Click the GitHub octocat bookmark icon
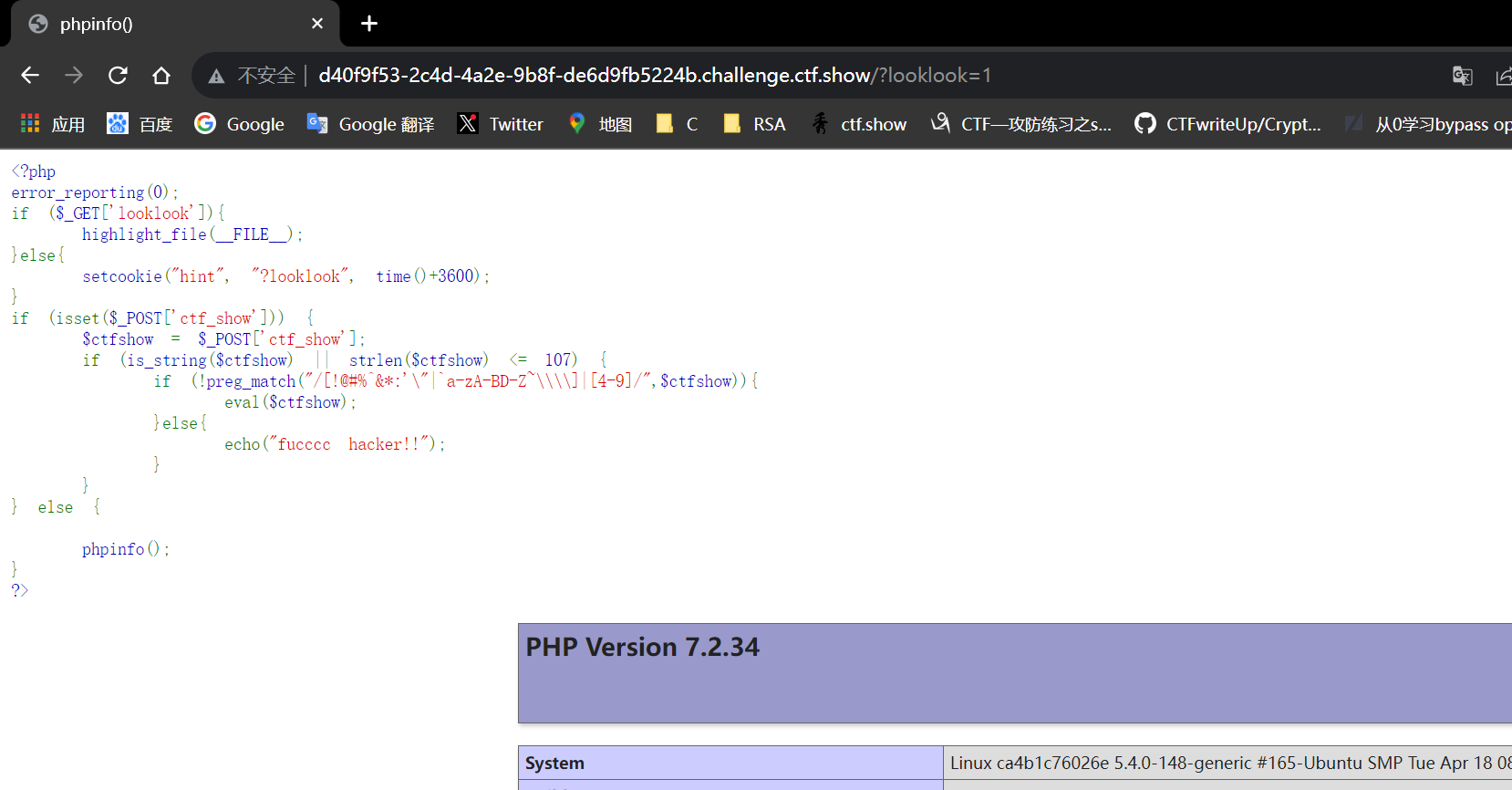 click(1145, 123)
